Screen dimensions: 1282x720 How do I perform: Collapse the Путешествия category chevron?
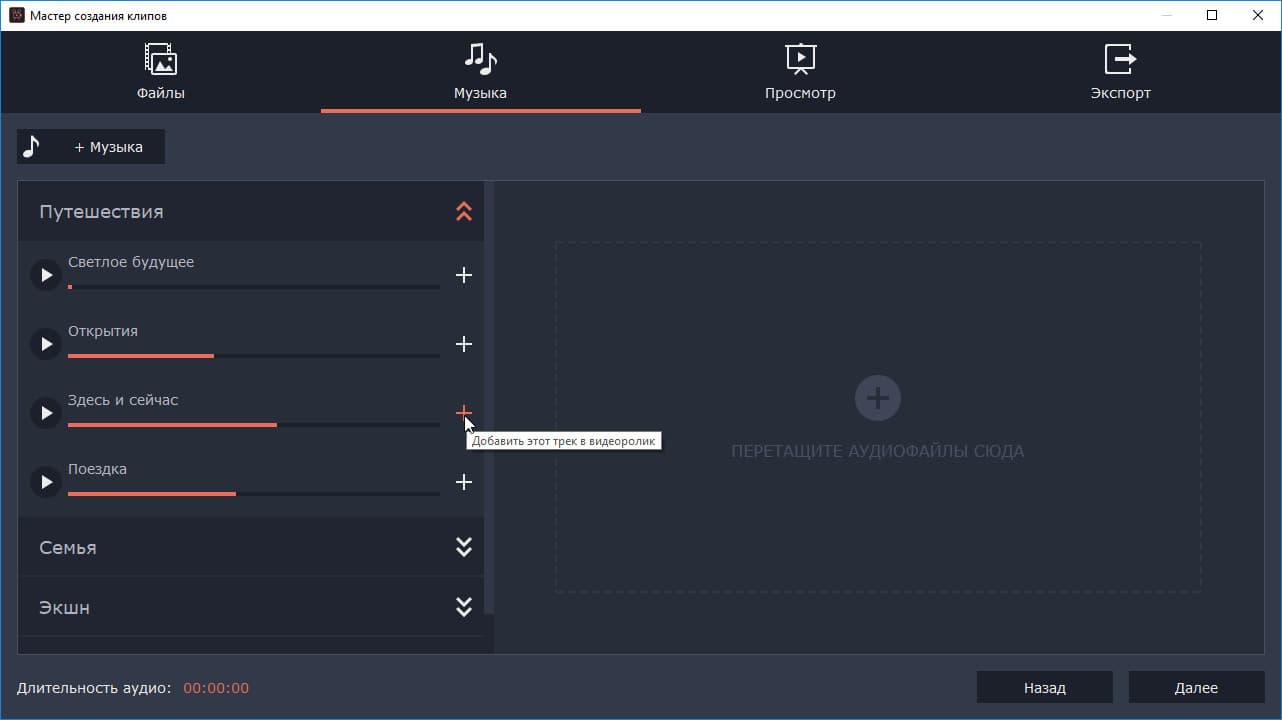(x=464, y=211)
